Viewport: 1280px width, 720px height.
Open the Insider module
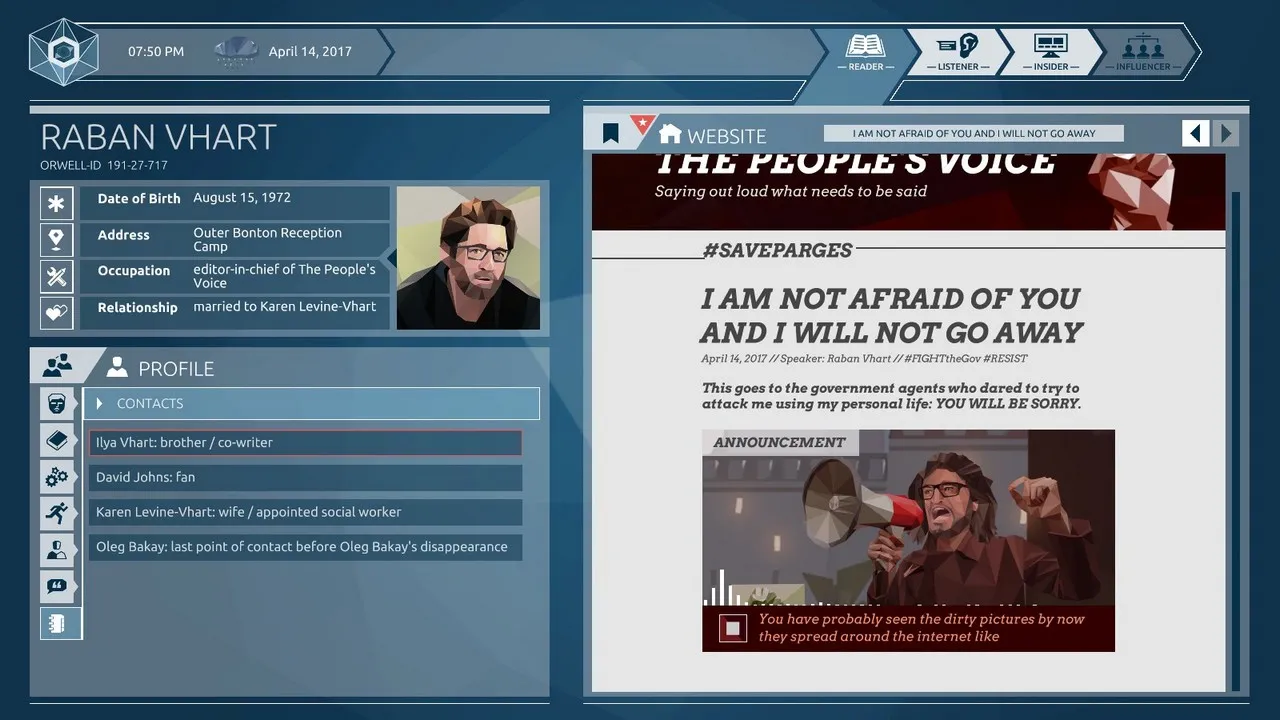pyautogui.click(x=1050, y=52)
